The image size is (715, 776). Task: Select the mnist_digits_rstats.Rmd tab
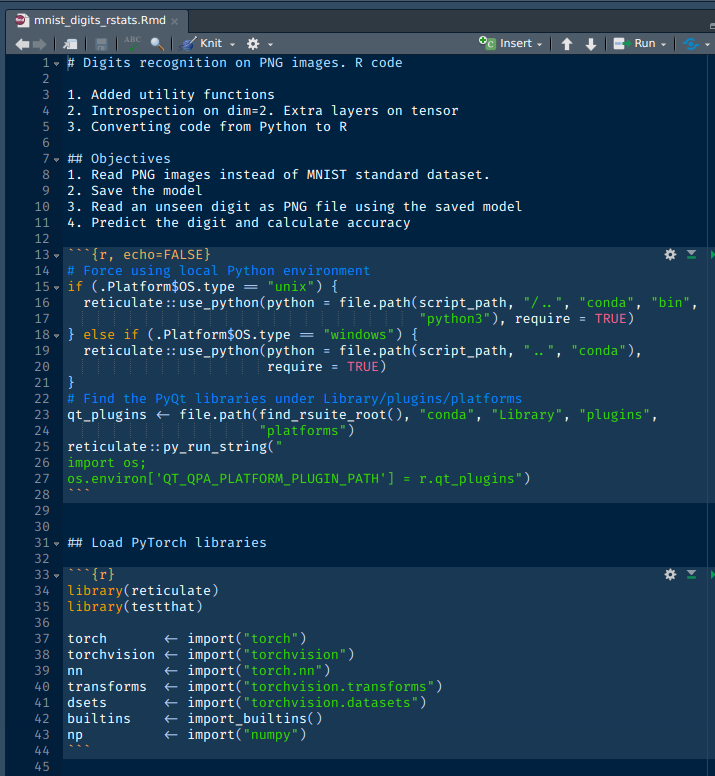point(97,20)
